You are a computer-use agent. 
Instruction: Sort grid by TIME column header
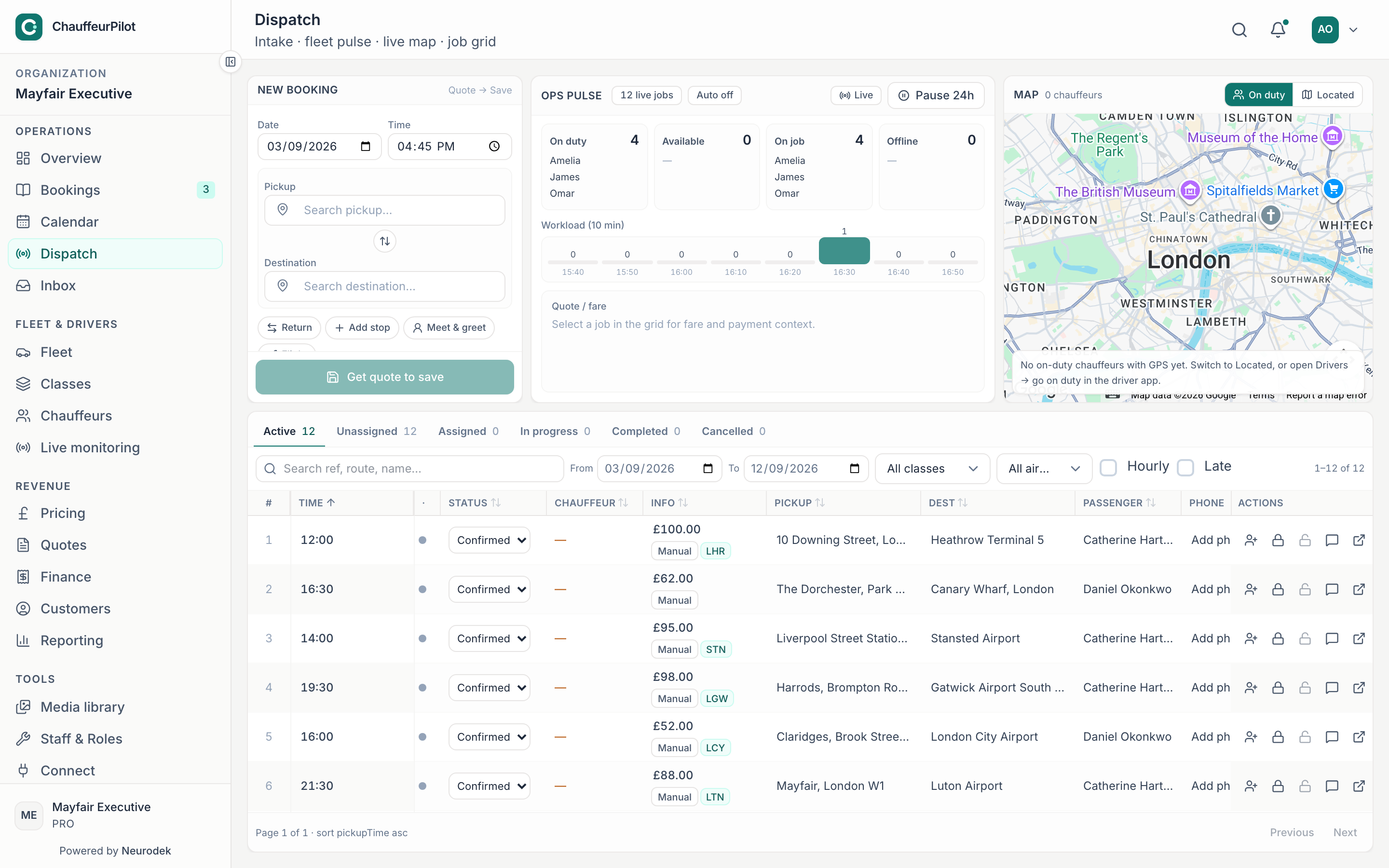click(x=317, y=503)
